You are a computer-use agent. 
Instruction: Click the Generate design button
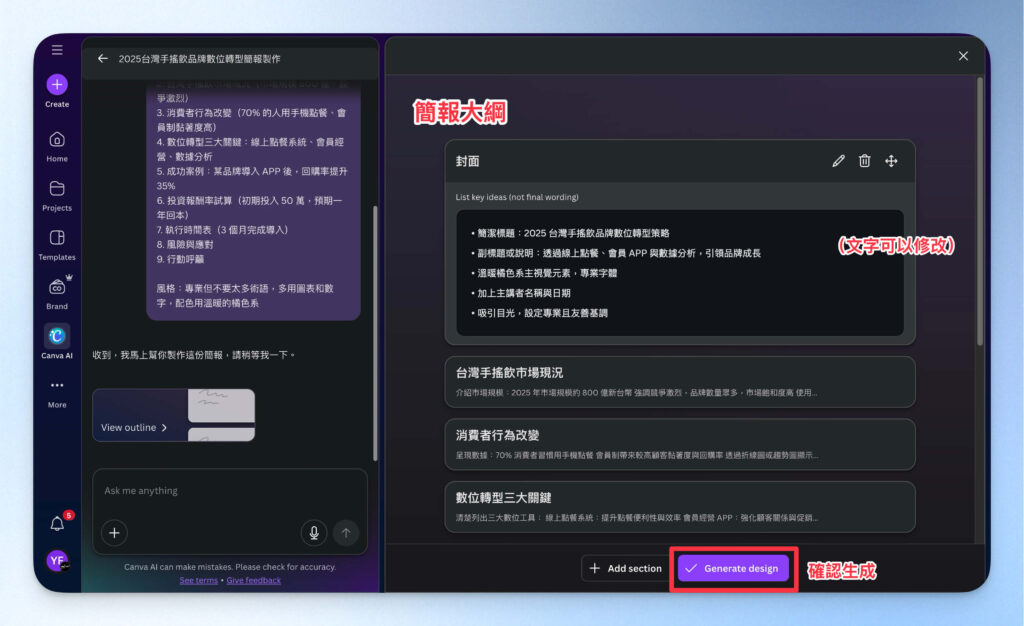[x=733, y=568]
